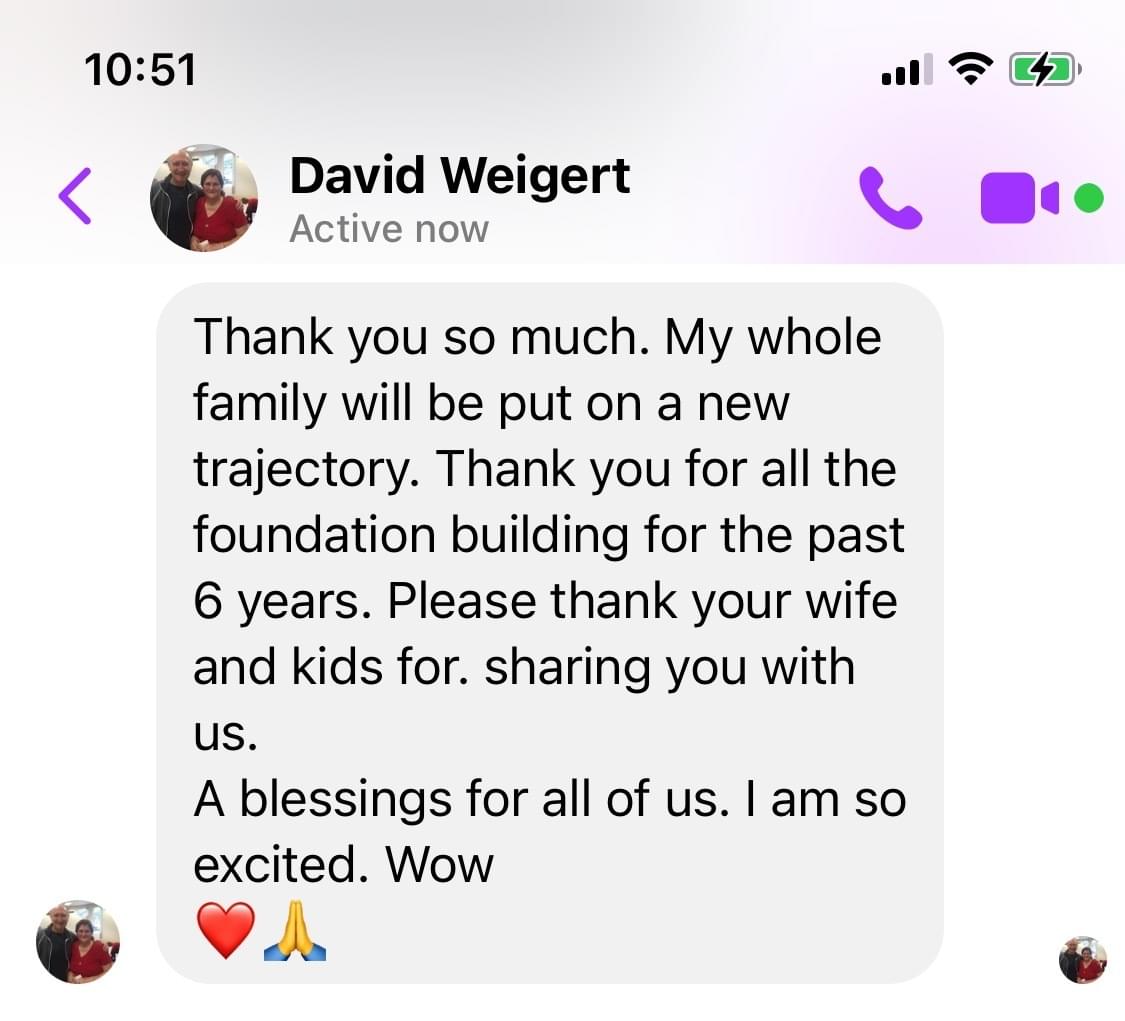Open the contact name David Weigert

(459, 176)
